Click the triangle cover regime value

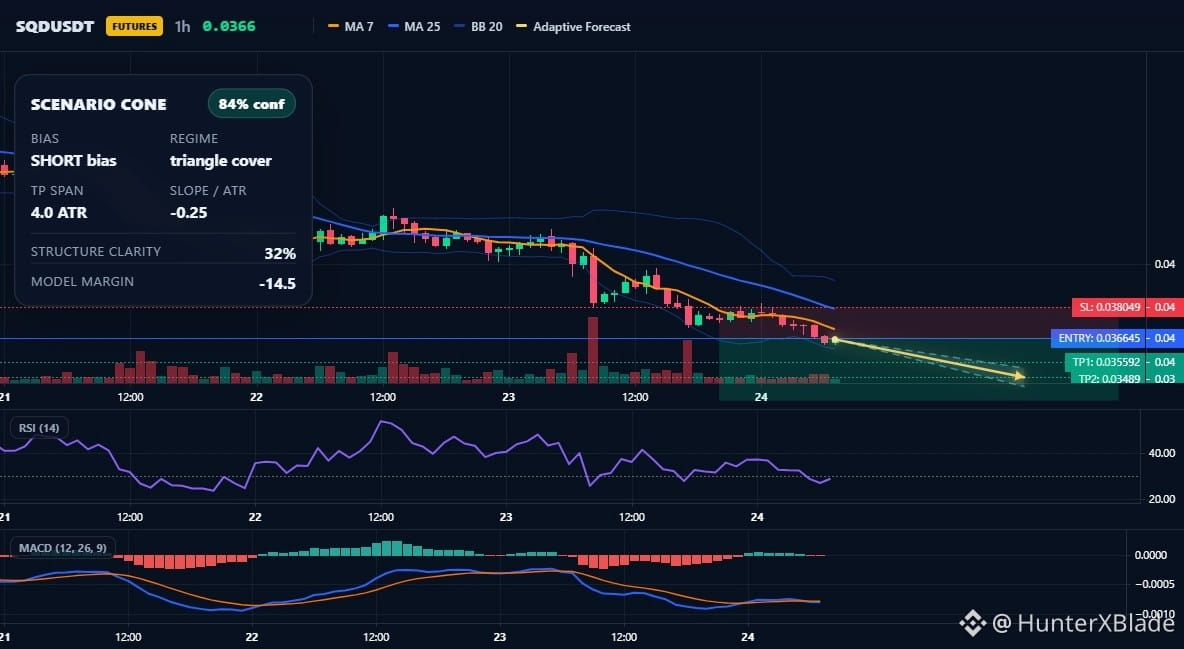pyautogui.click(x=220, y=160)
